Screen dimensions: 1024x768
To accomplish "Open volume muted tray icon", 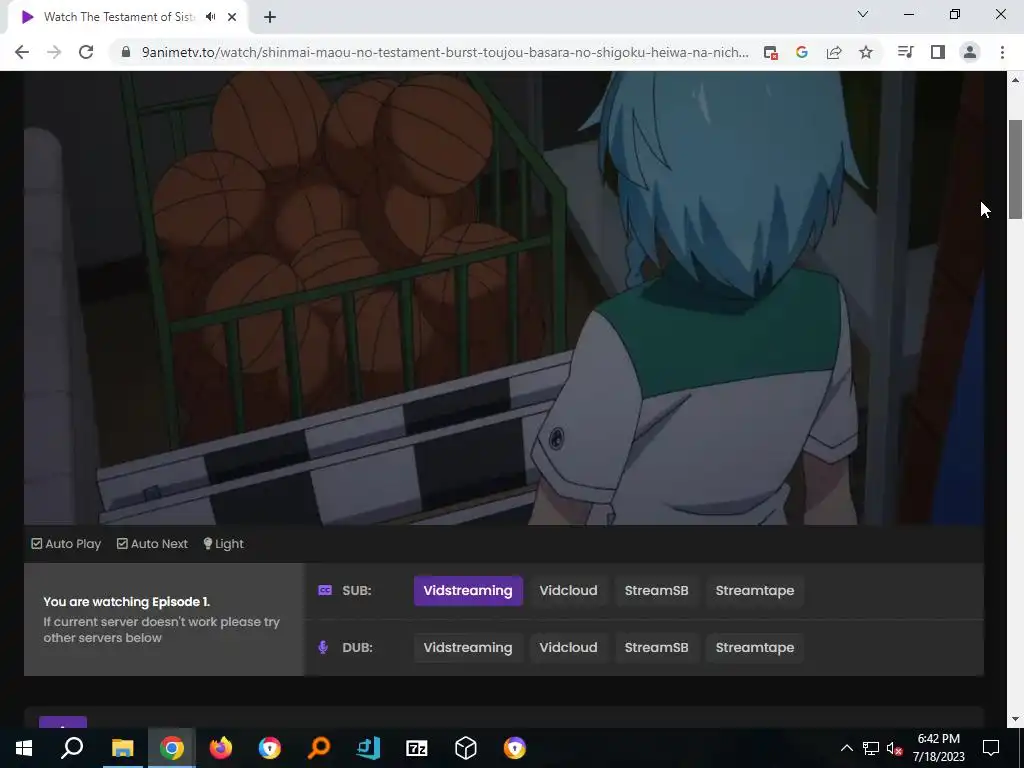I will (894, 748).
